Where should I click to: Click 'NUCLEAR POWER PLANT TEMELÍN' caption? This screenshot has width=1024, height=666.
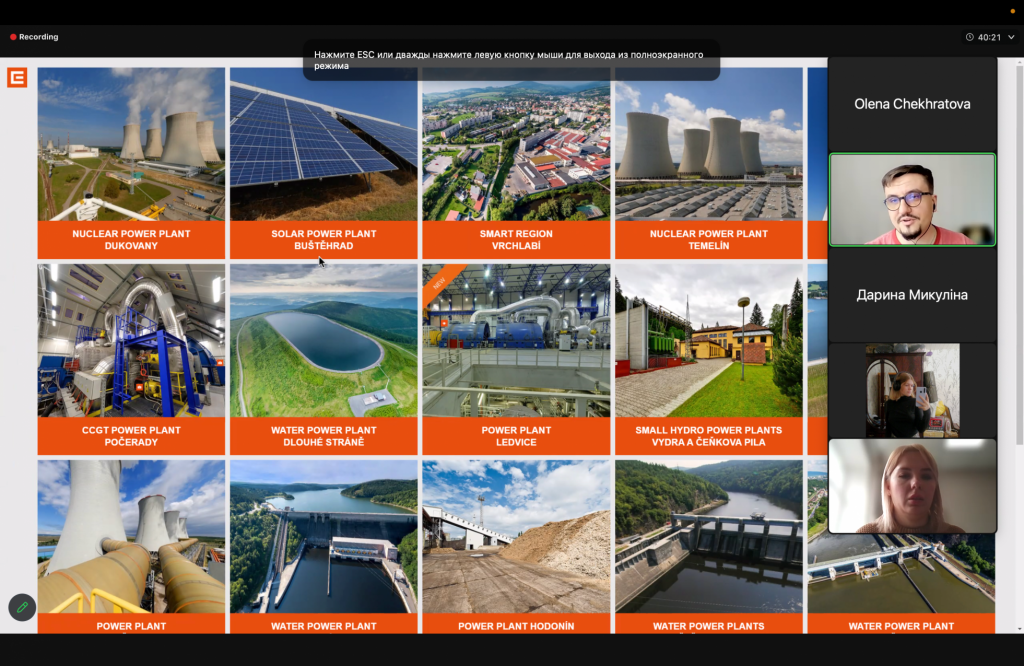click(709, 240)
